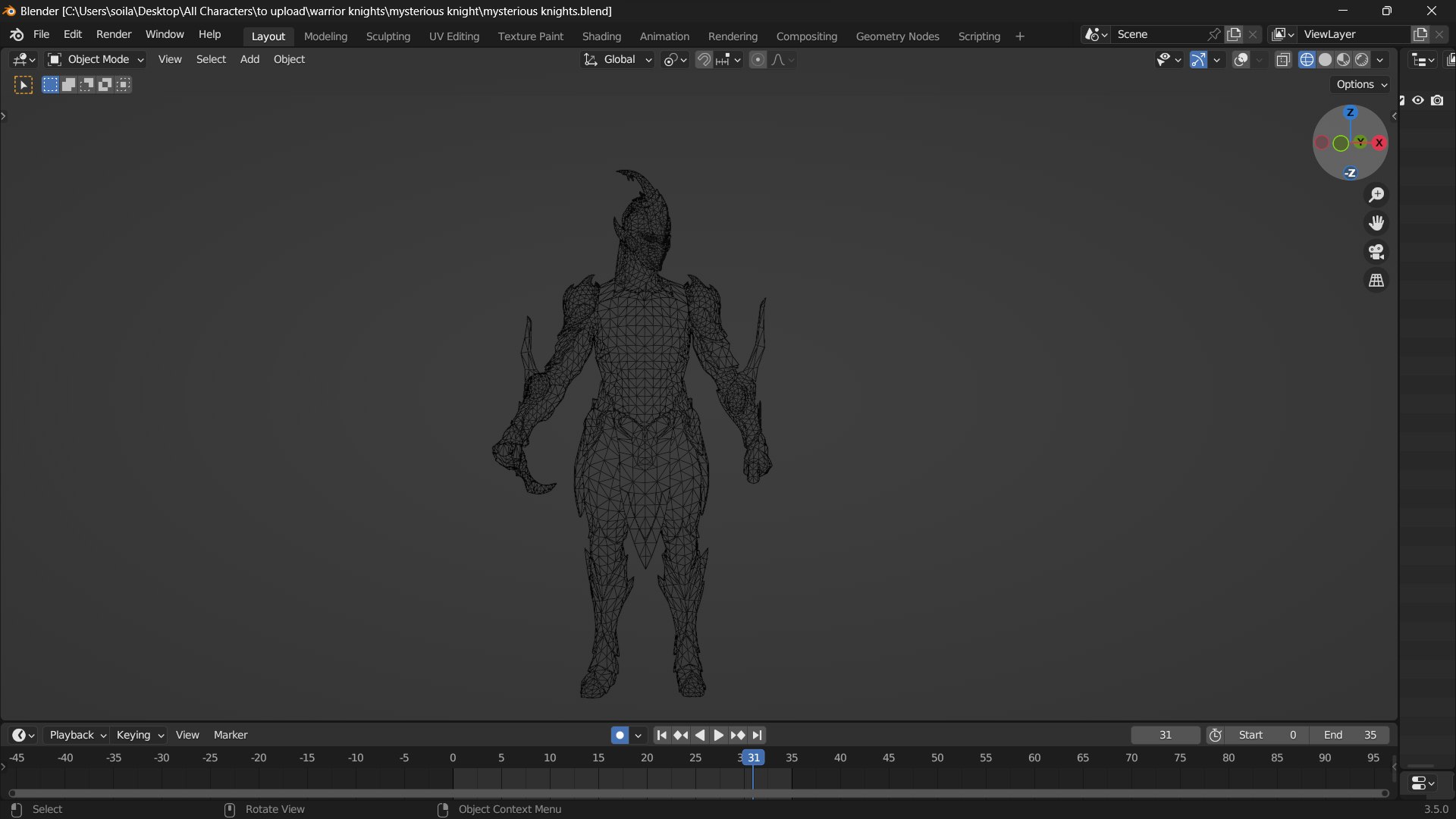1456x819 pixels.
Task: Choose Extend selection mode icon
Action: 68,85
